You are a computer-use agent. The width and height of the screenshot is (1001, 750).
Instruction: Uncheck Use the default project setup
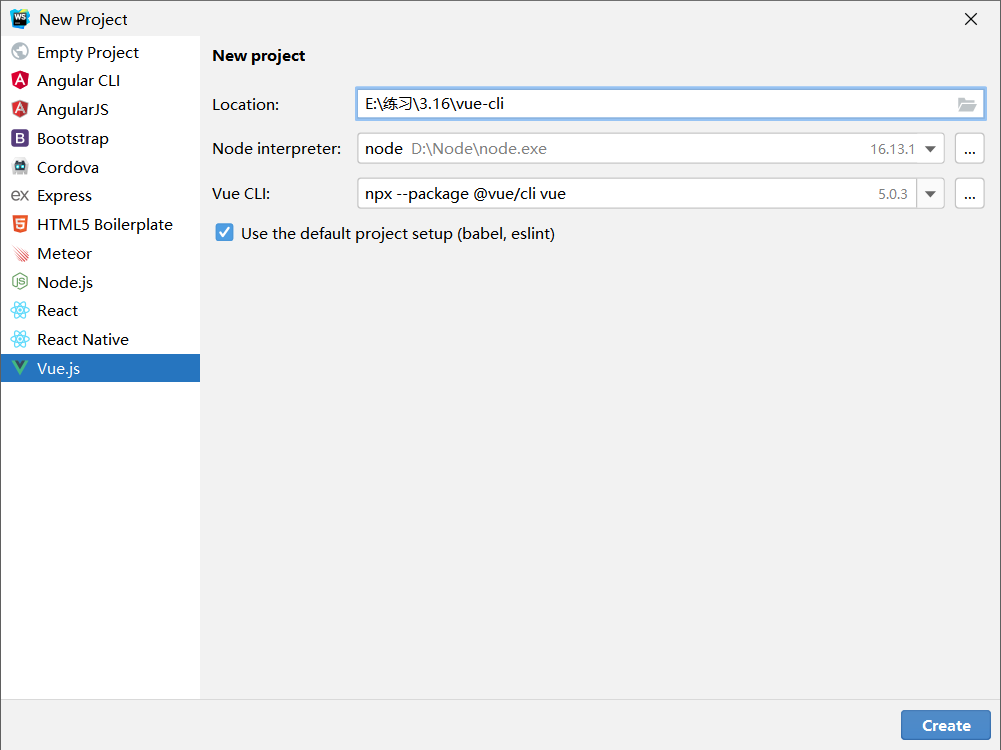tap(225, 233)
